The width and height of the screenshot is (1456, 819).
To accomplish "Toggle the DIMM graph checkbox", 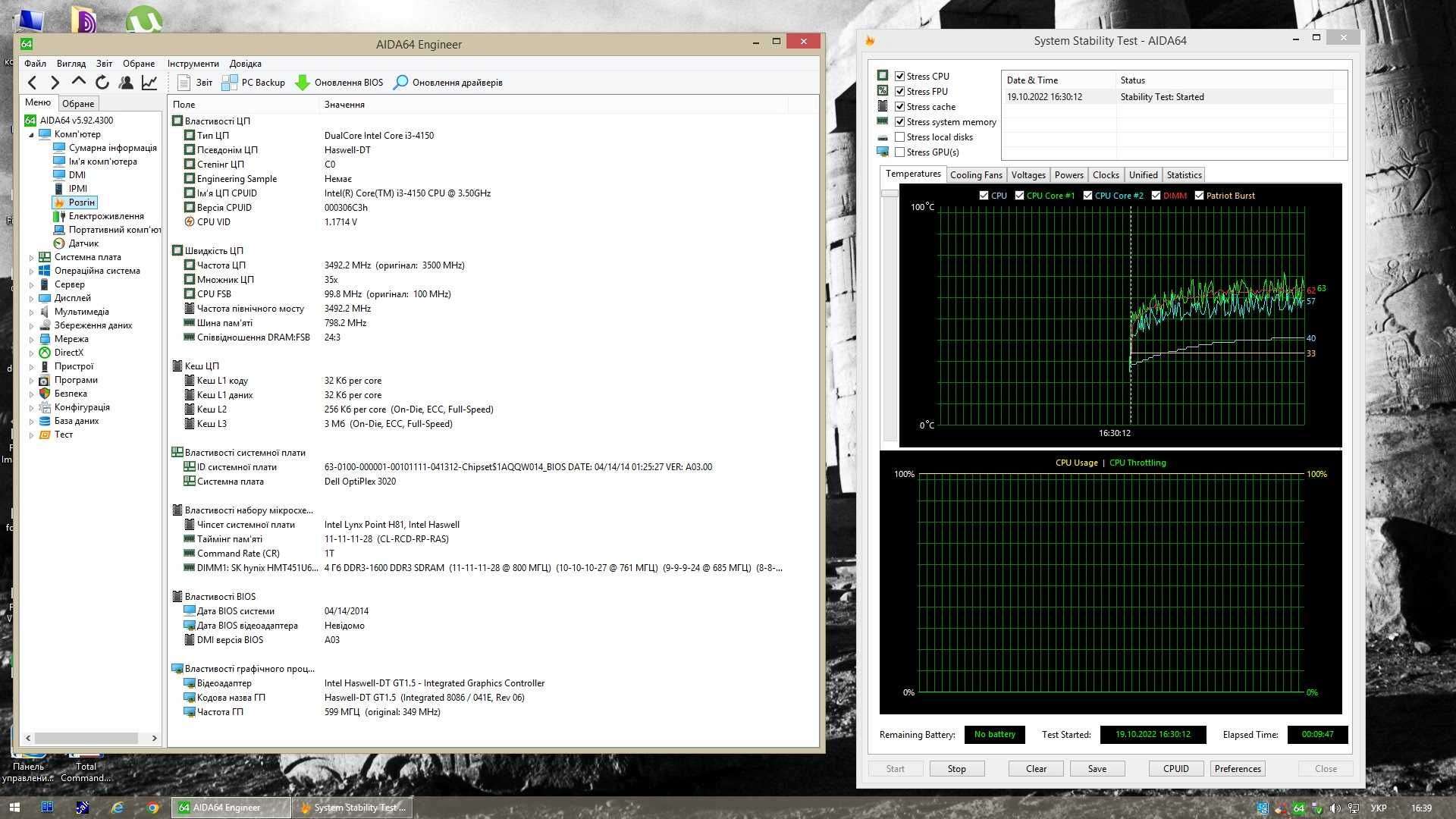I will 1156,196.
